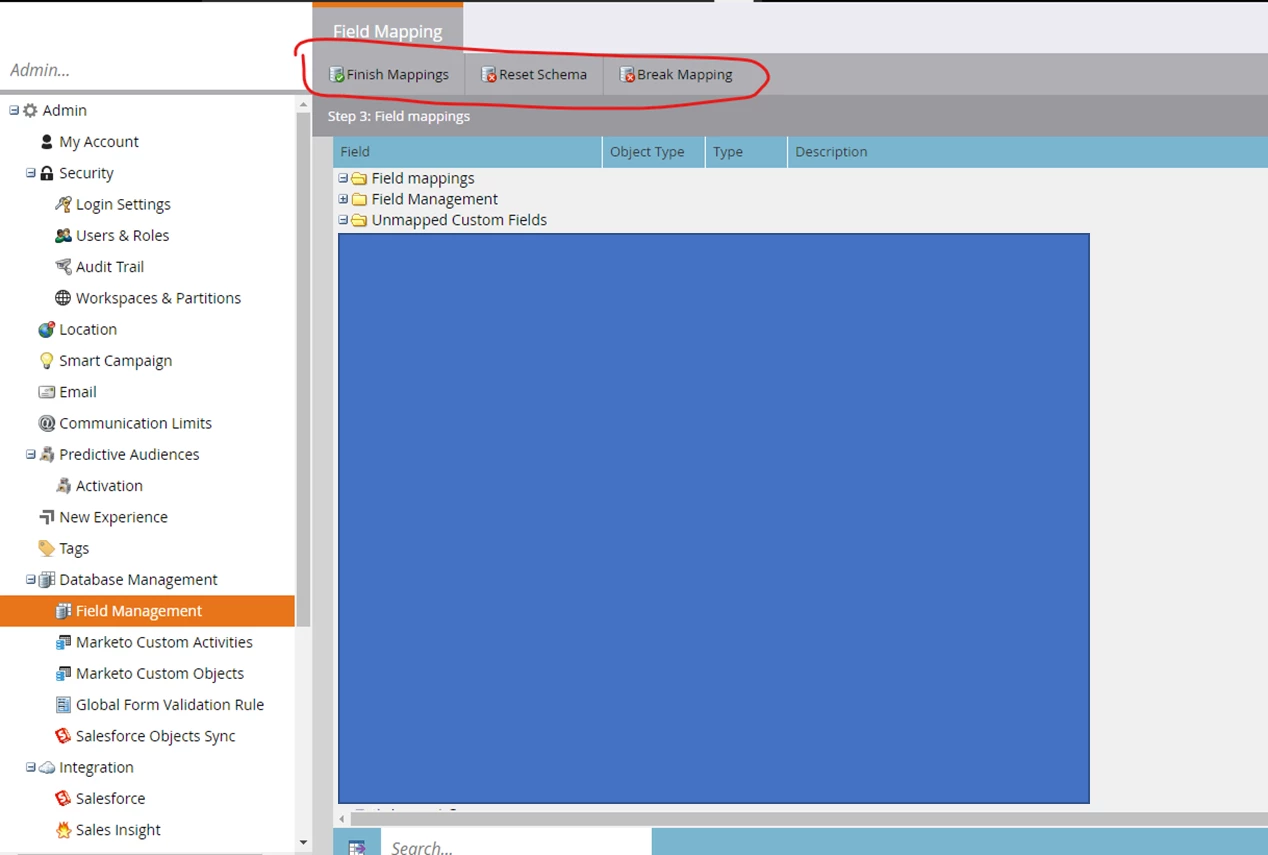Select the Unmapped Custom Fields folder row
The height and width of the screenshot is (855, 1268).
coord(459,220)
